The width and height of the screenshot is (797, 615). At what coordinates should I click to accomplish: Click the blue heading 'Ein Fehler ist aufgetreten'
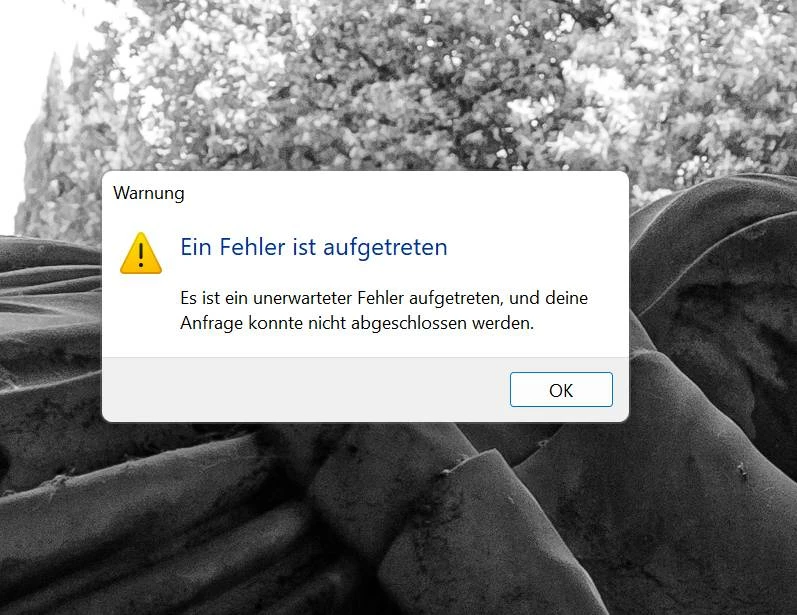coord(314,247)
